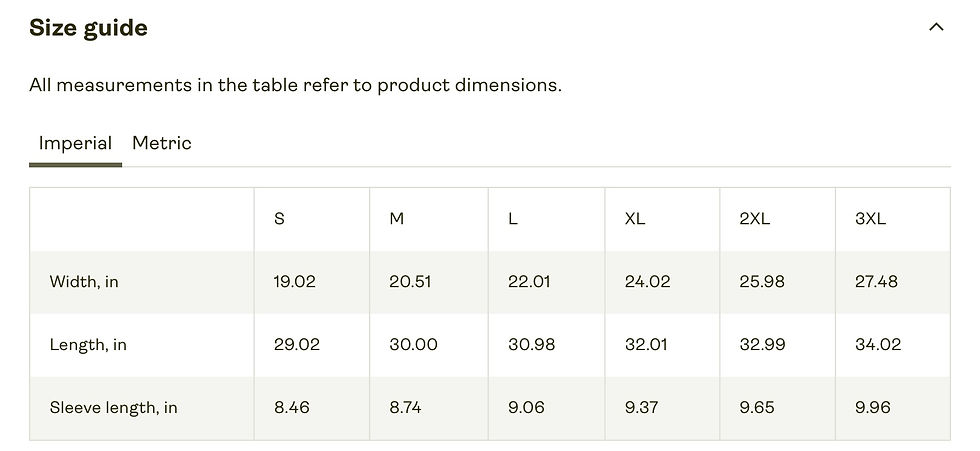Image resolution: width=980 pixels, height=451 pixels.
Task: Click the 24.02 width value for XL
Action: coord(647,282)
